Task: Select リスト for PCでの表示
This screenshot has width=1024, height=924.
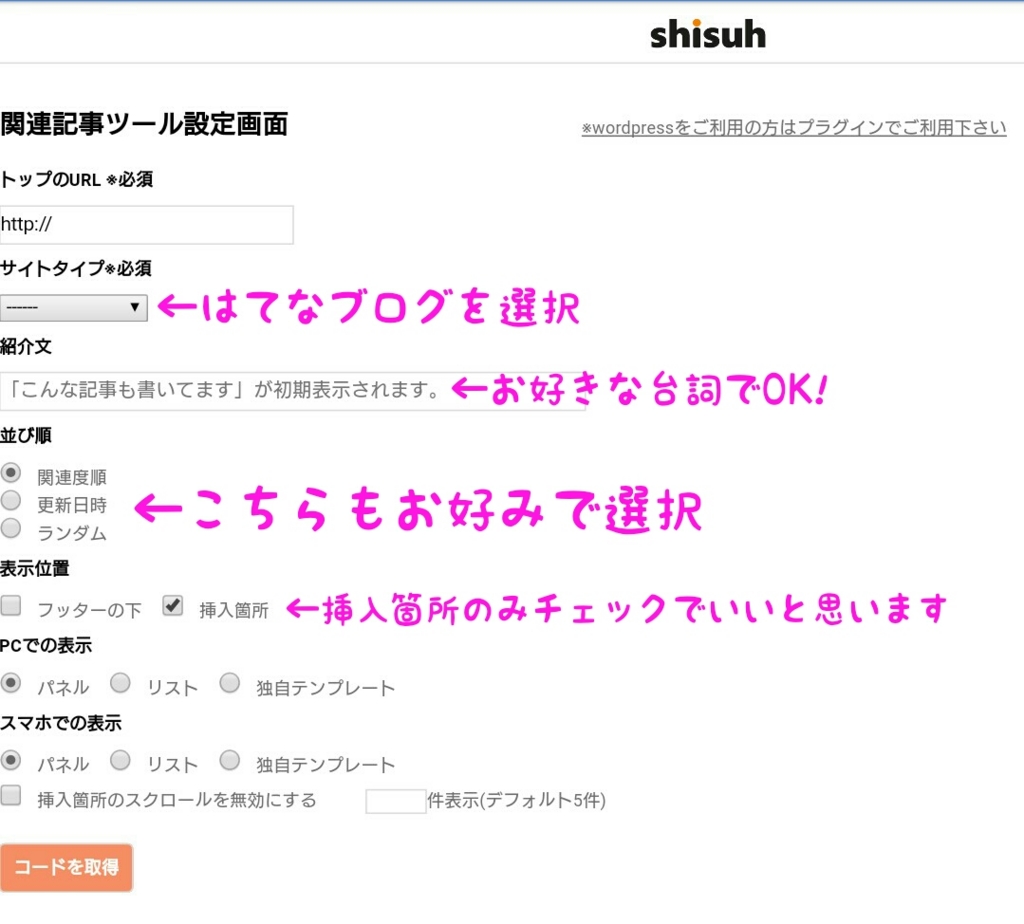Action: tap(120, 683)
